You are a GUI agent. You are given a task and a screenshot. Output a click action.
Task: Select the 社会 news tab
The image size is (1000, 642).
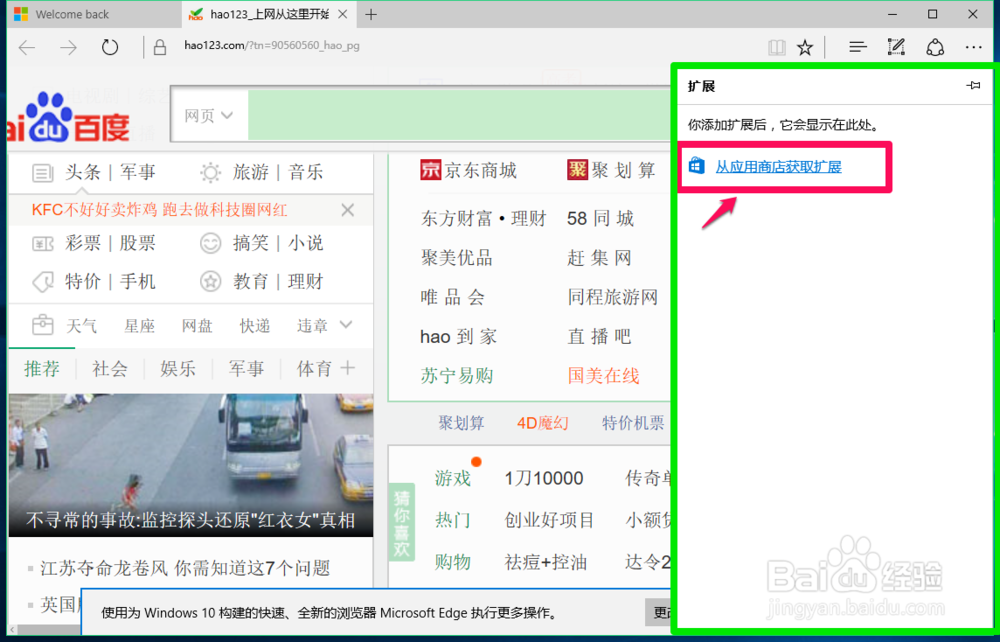(x=110, y=368)
